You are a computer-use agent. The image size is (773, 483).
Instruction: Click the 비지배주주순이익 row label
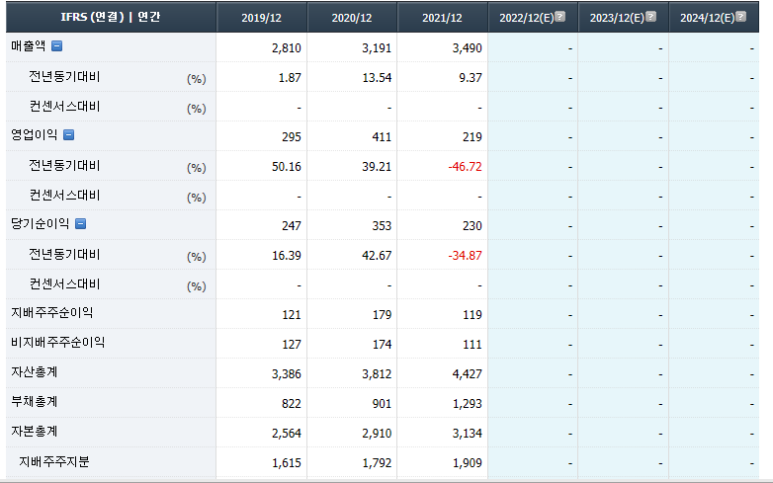coord(58,342)
